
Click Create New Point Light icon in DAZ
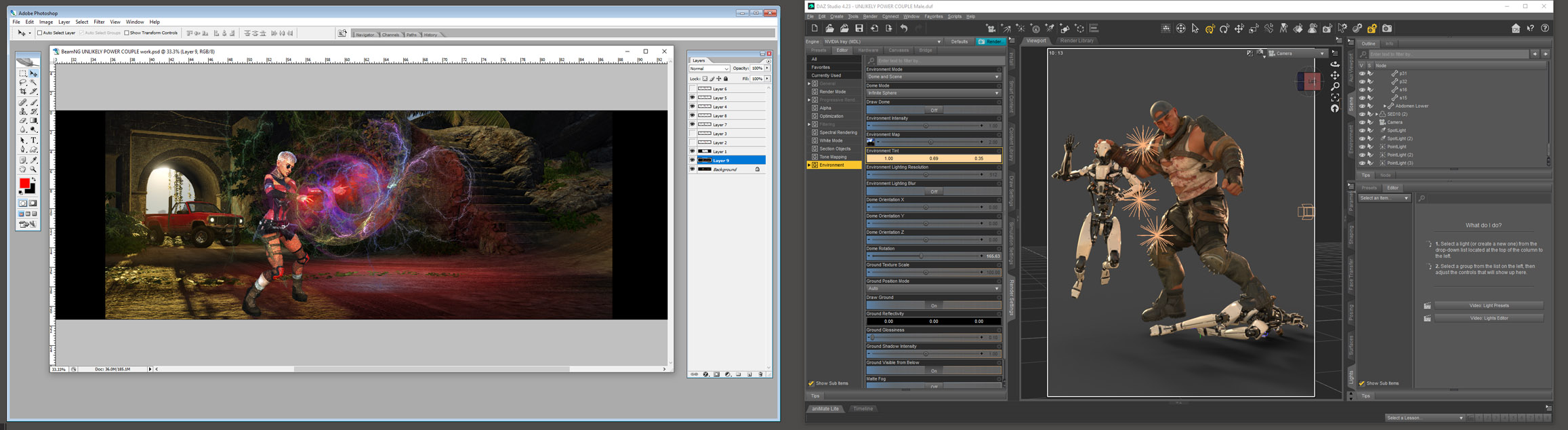[1020, 28]
